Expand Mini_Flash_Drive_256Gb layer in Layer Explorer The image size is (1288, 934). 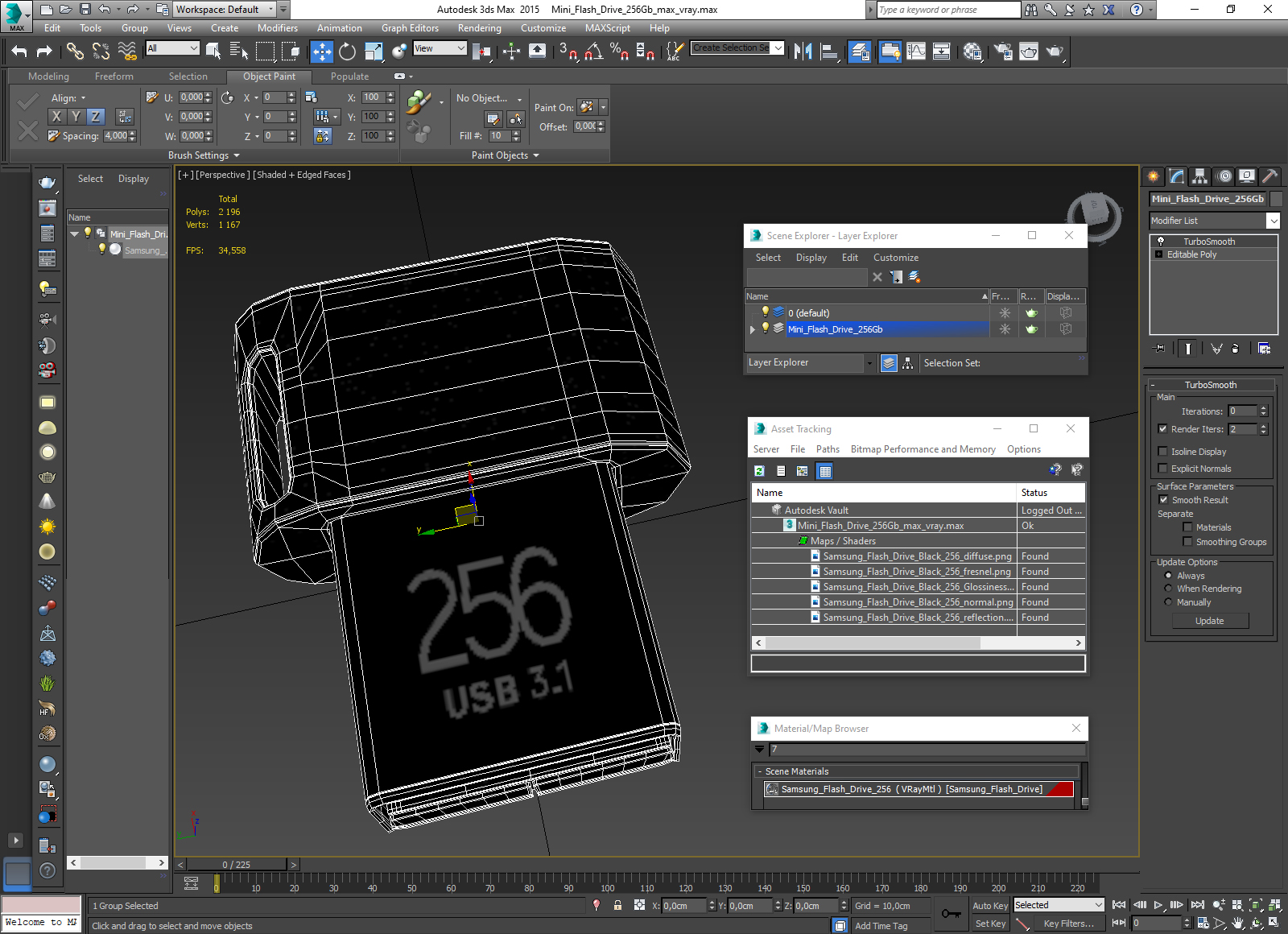click(x=753, y=329)
